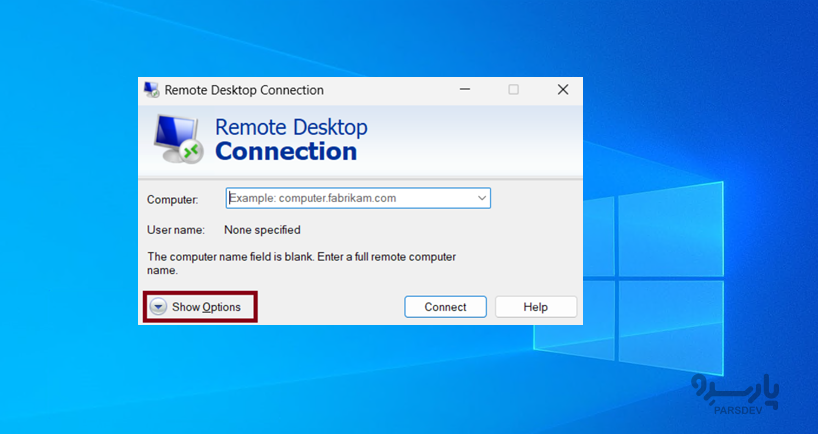This screenshot has width=818, height=434.
Task: Open the Computer name dropdown list
Action: (x=482, y=198)
